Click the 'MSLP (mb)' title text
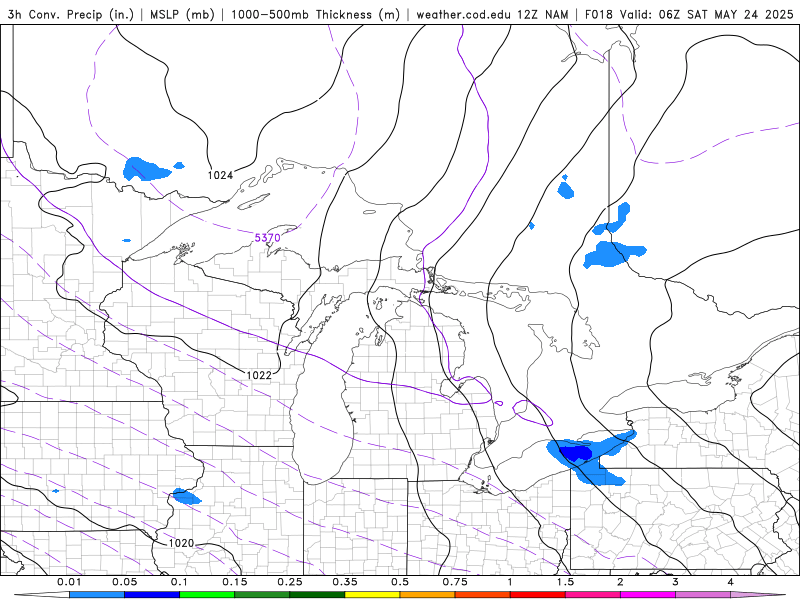 pyautogui.click(x=182, y=14)
